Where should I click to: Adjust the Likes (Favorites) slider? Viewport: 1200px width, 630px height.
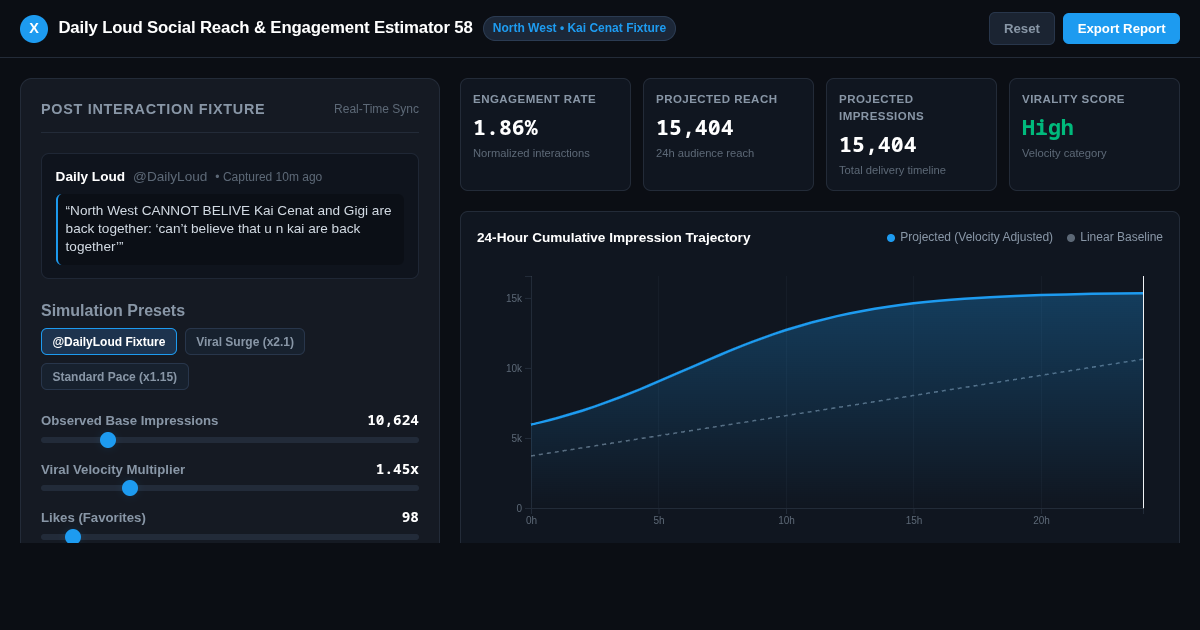[x=230, y=536]
